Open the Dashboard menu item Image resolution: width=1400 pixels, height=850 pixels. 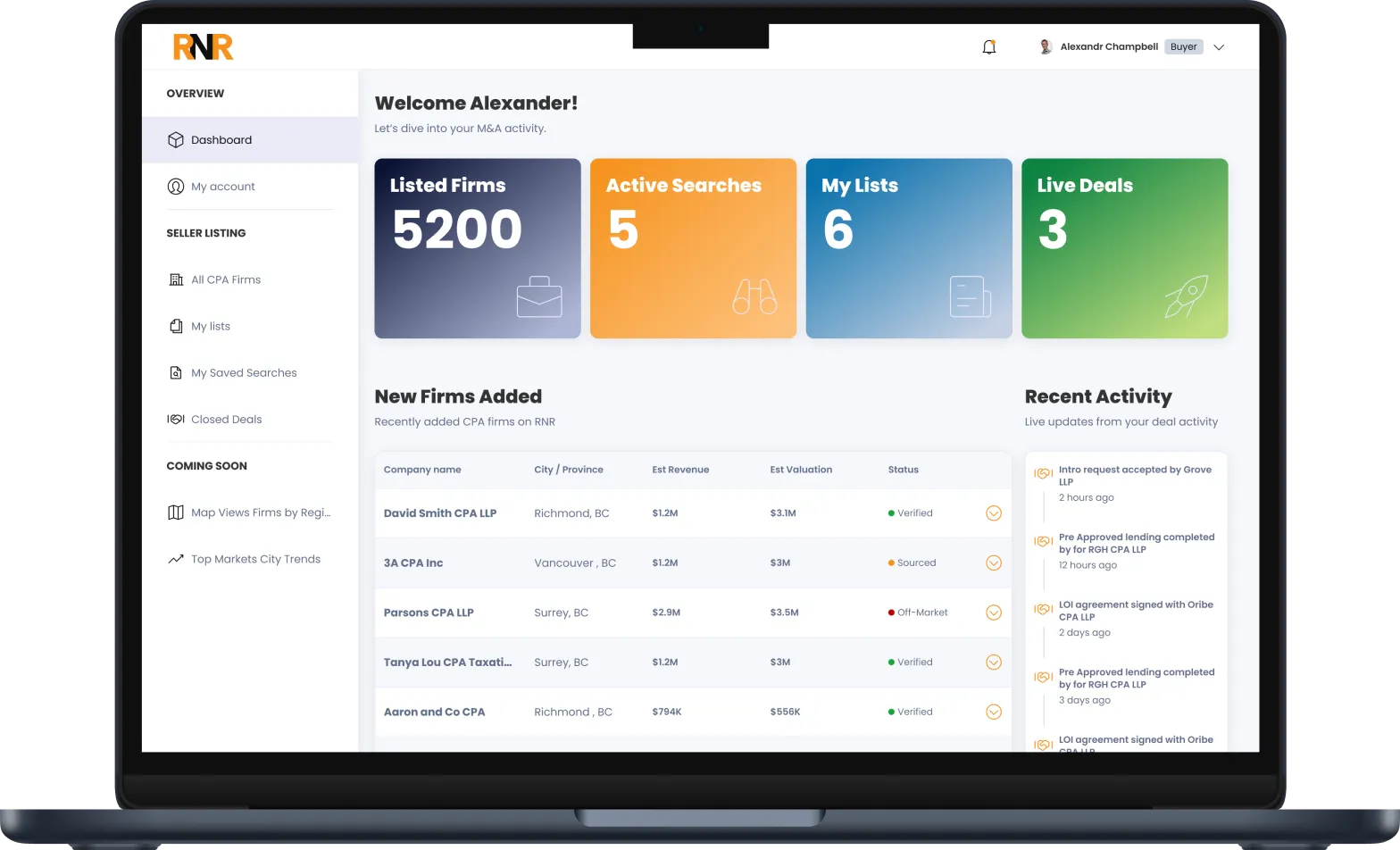(250, 140)
